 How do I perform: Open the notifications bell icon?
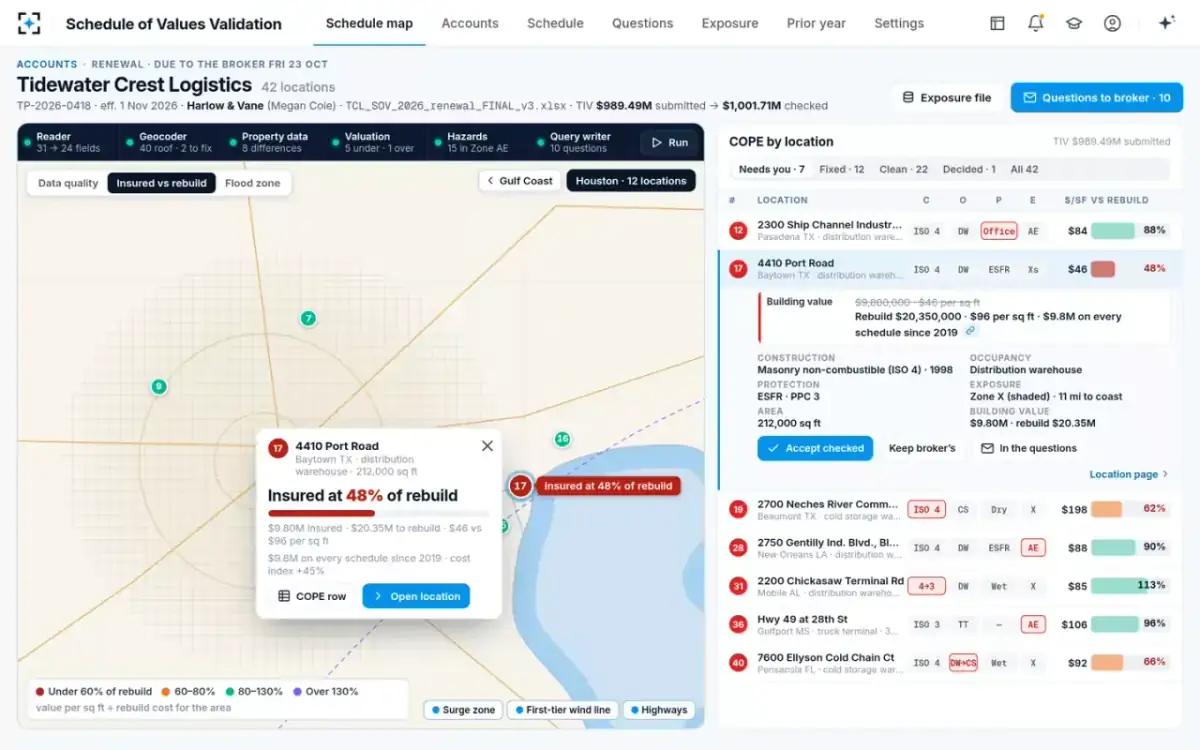1036,23
